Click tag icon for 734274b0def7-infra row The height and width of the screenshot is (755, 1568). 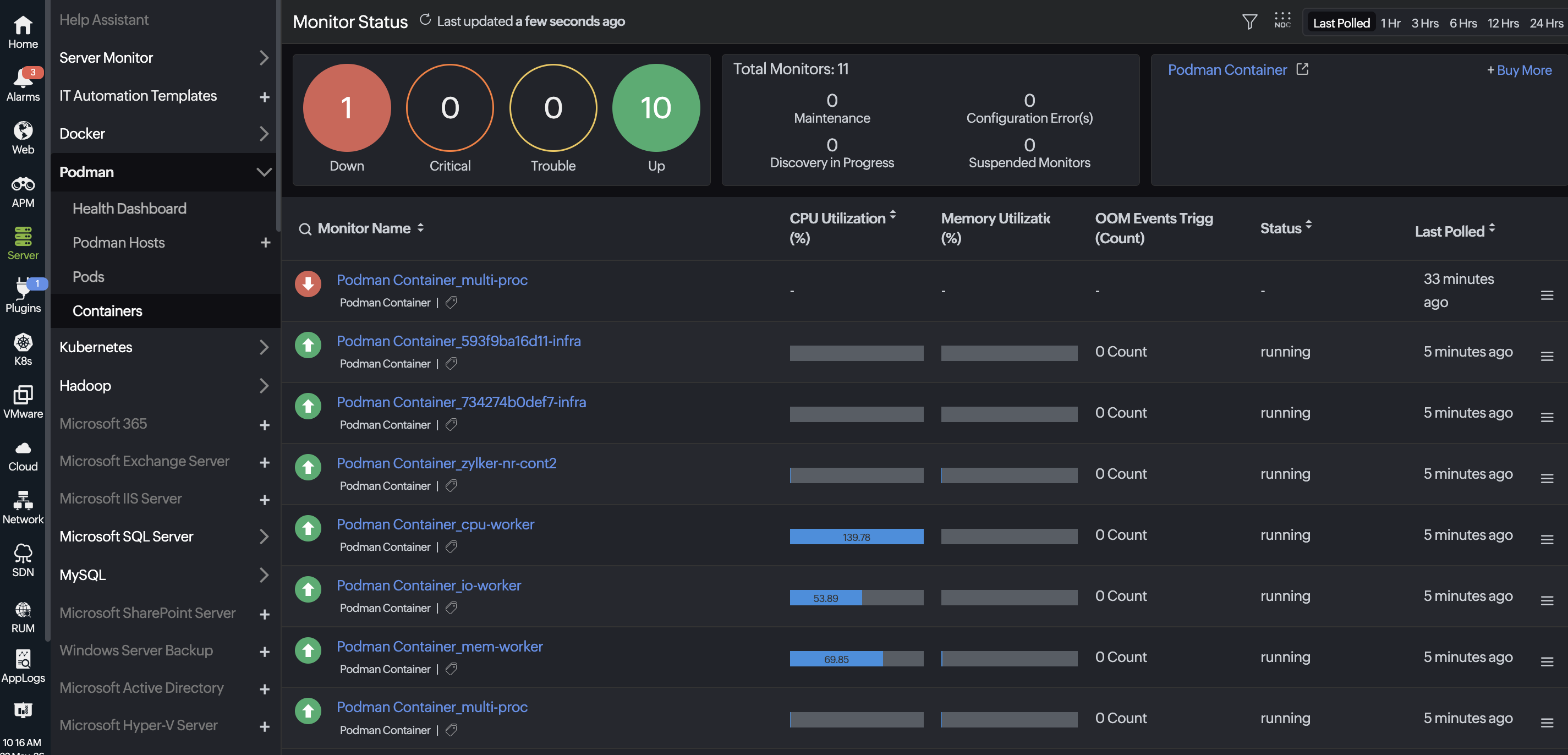pyautogui.click(x=451, y=424)
